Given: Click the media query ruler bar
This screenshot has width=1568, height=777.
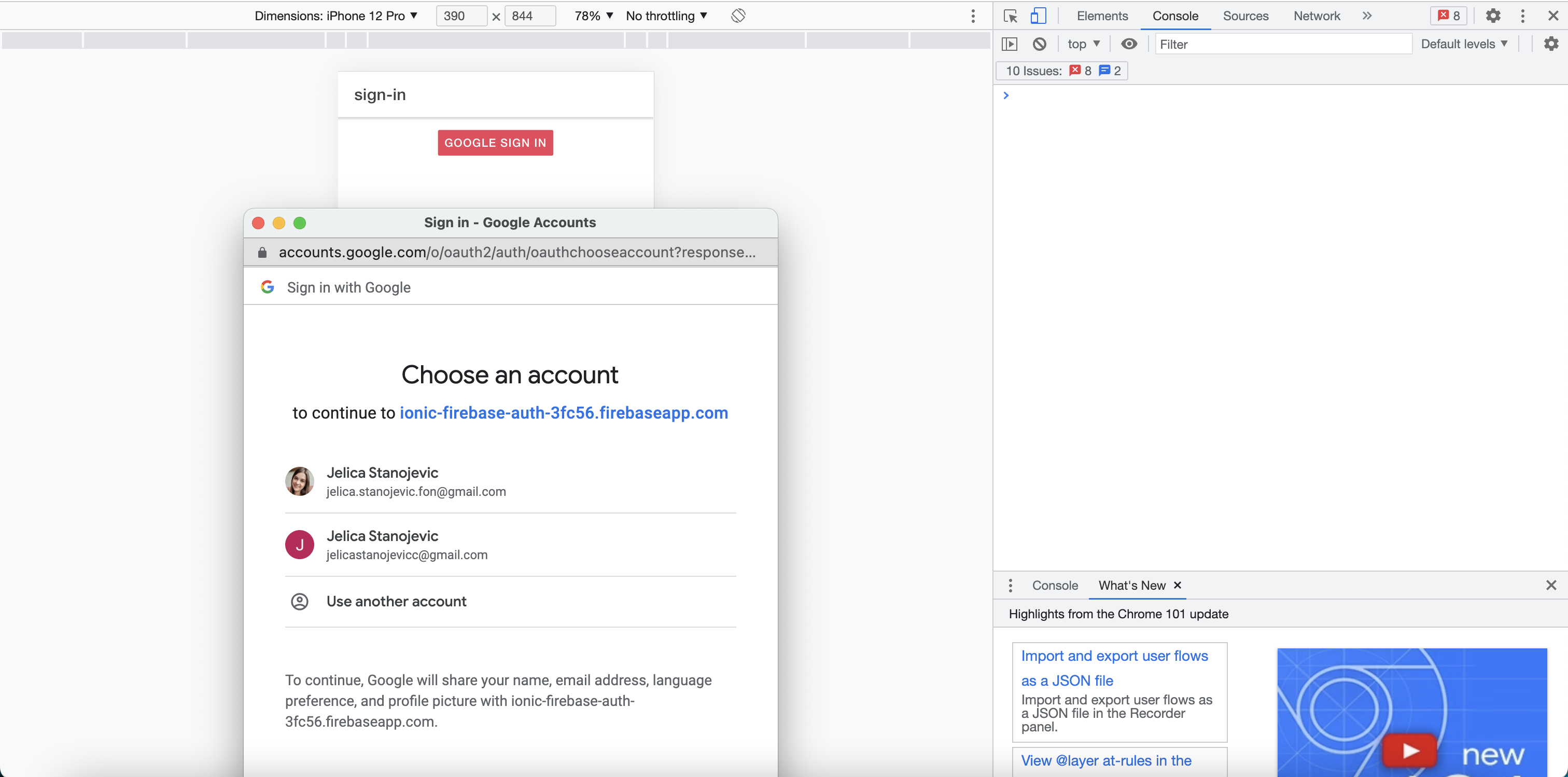Looking at the screenshot, I should click(496, 40).
